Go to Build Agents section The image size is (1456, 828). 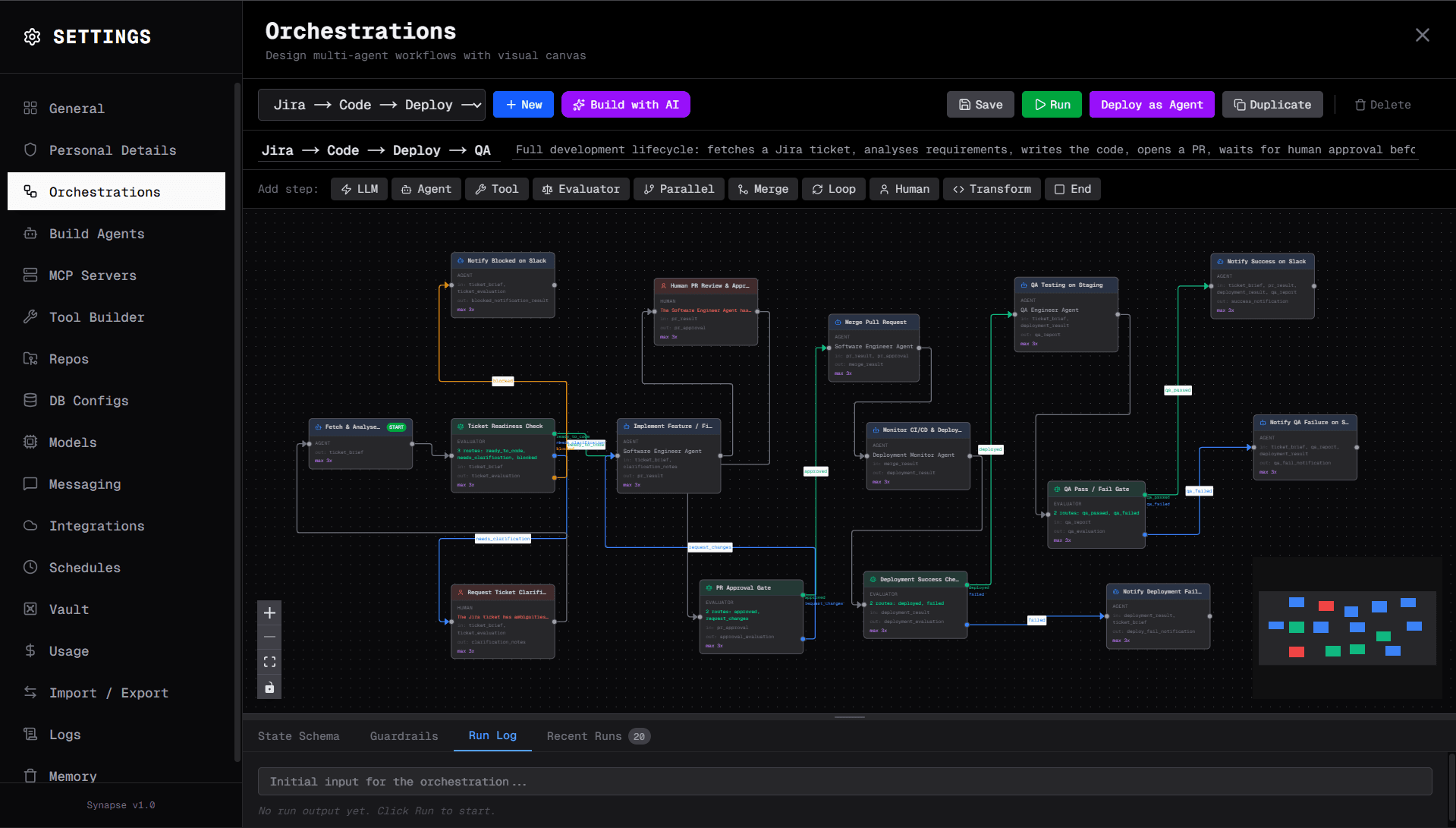(116, 233)
